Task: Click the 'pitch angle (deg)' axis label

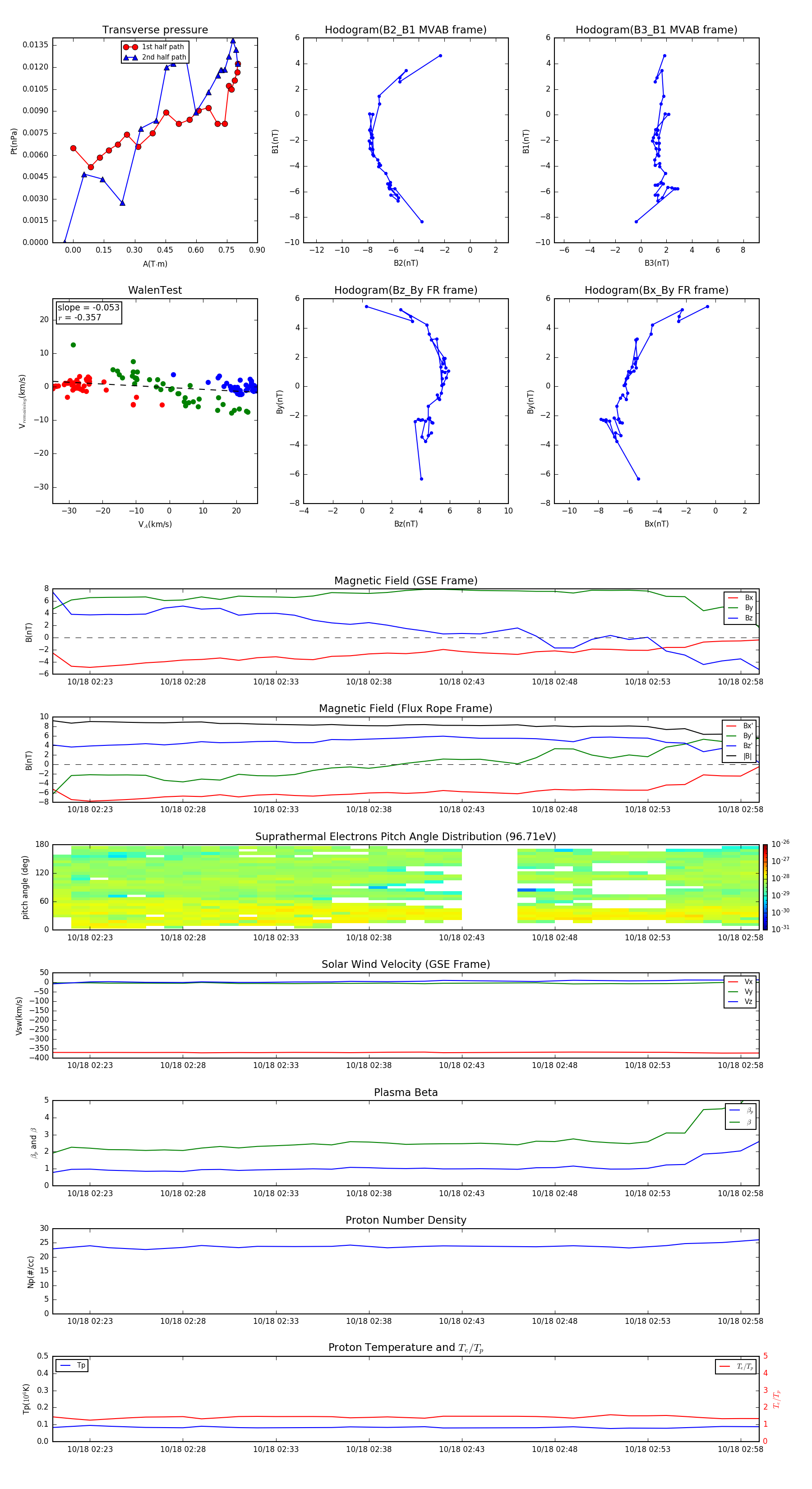Action: click(25, 887)
